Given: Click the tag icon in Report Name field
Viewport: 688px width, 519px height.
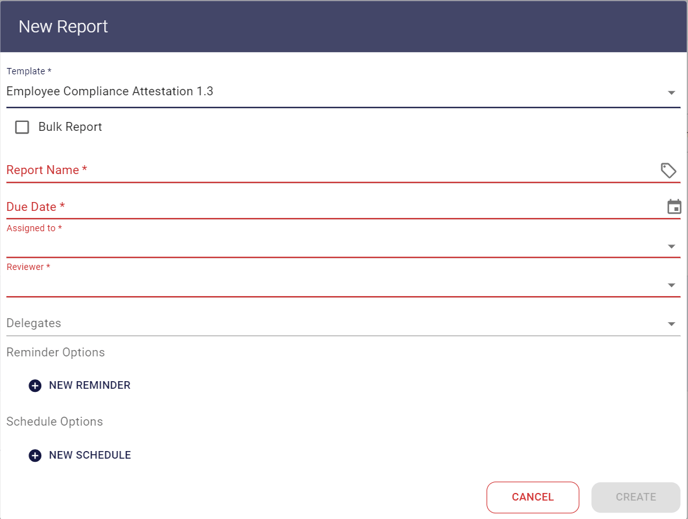Looking at the screenshot, I should [668, 170].
